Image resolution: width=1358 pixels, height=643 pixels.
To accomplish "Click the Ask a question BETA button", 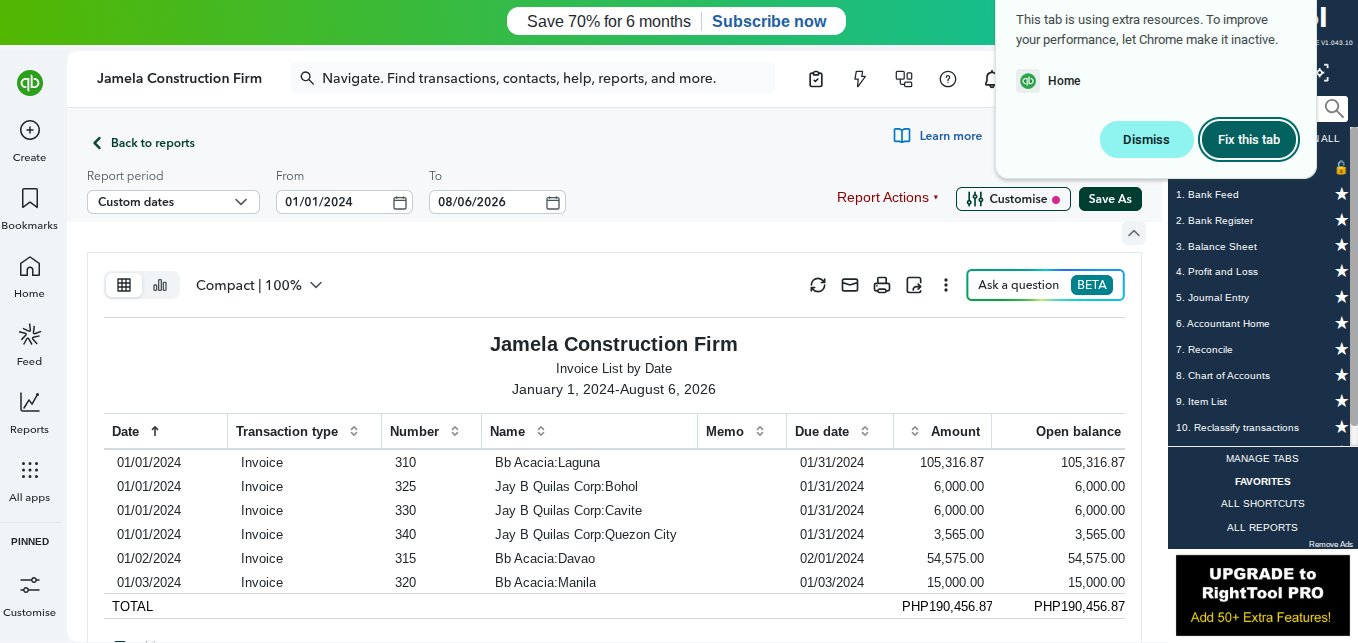I will click(1045, 285).
